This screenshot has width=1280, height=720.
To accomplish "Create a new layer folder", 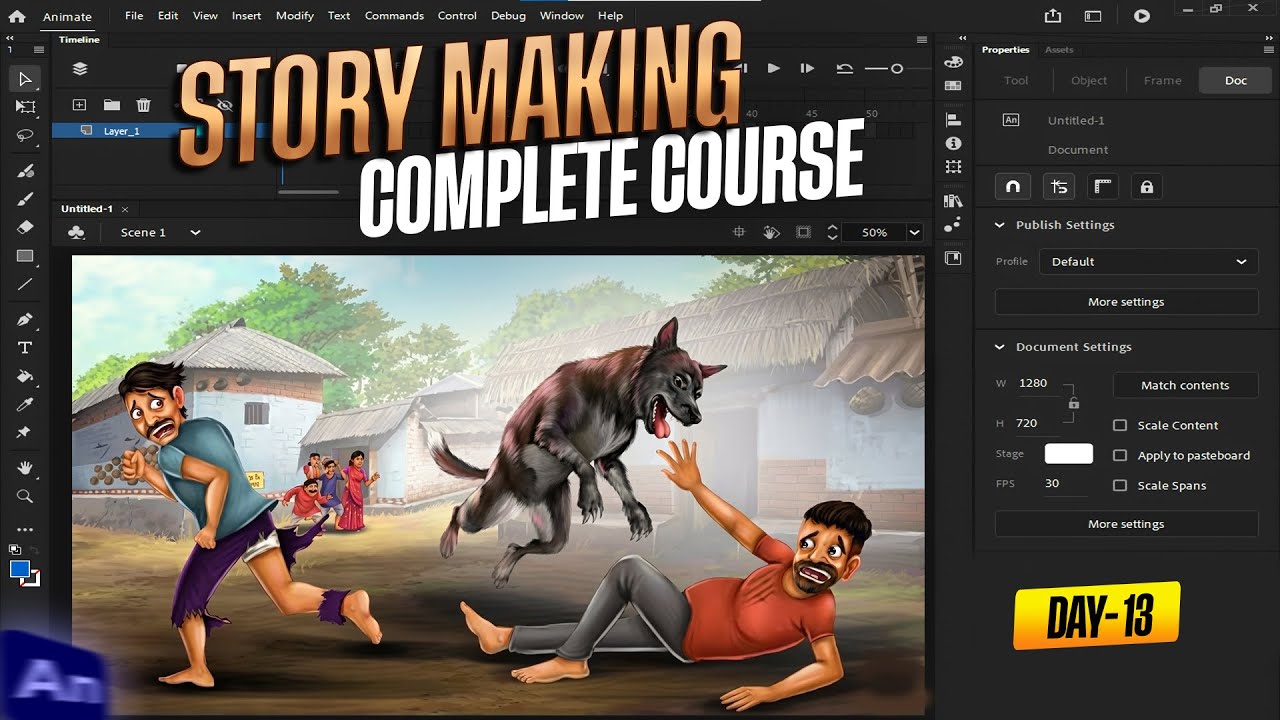I will 112,105.
